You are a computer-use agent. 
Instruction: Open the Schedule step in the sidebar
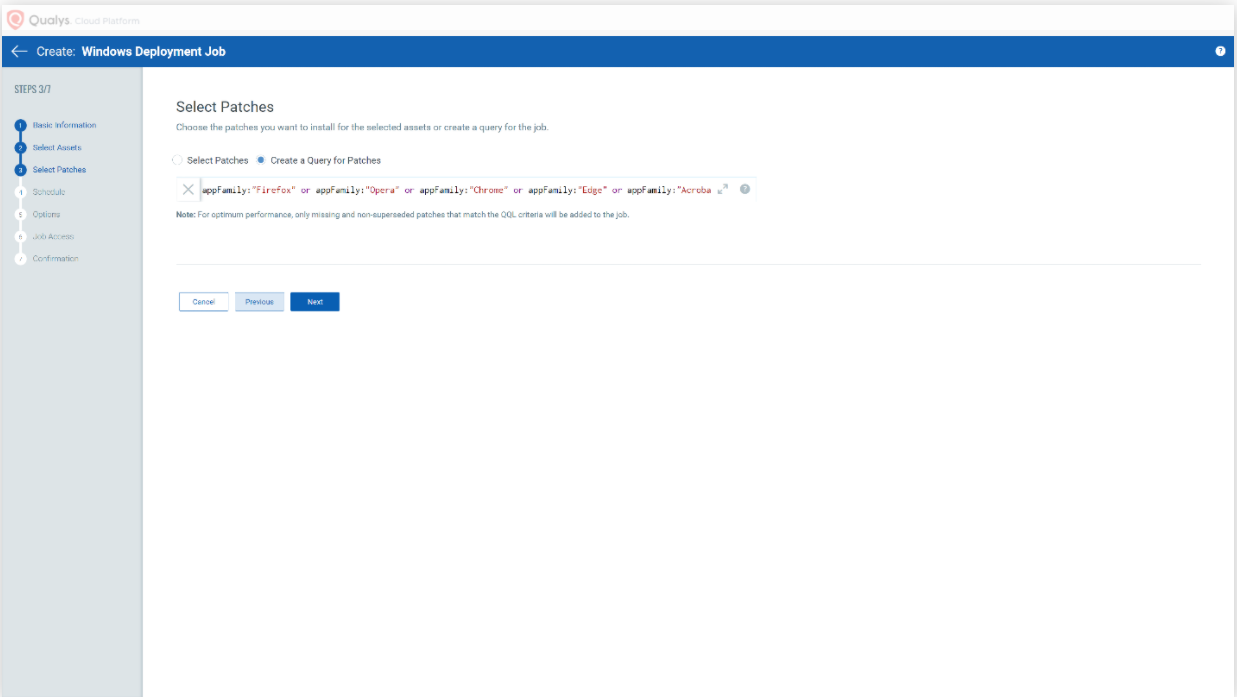pyautogui.click(x=49, y=192)
